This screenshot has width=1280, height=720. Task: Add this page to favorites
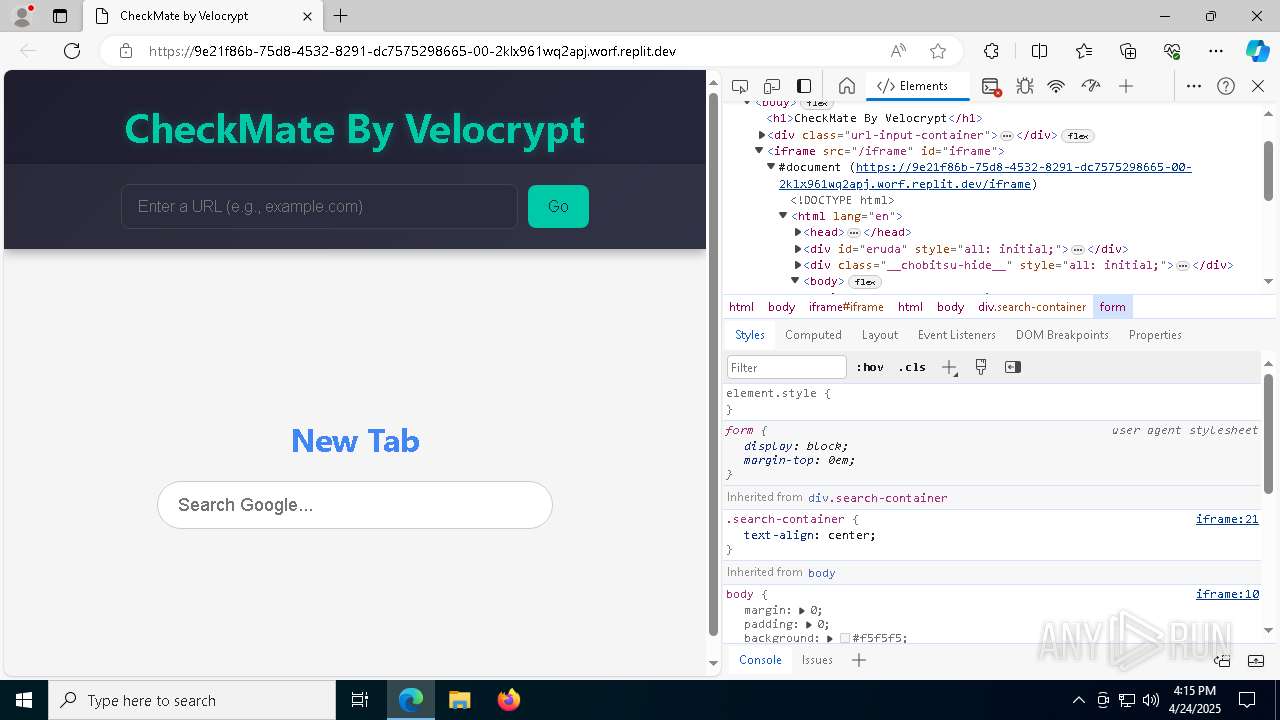tap(937, 51)
